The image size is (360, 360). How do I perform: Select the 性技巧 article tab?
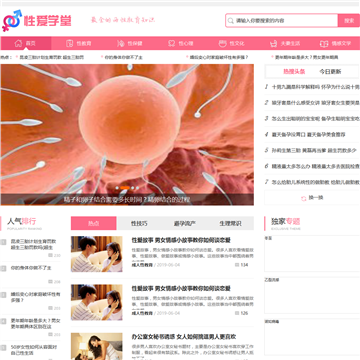pyautogui.click(x=139, y=223)
